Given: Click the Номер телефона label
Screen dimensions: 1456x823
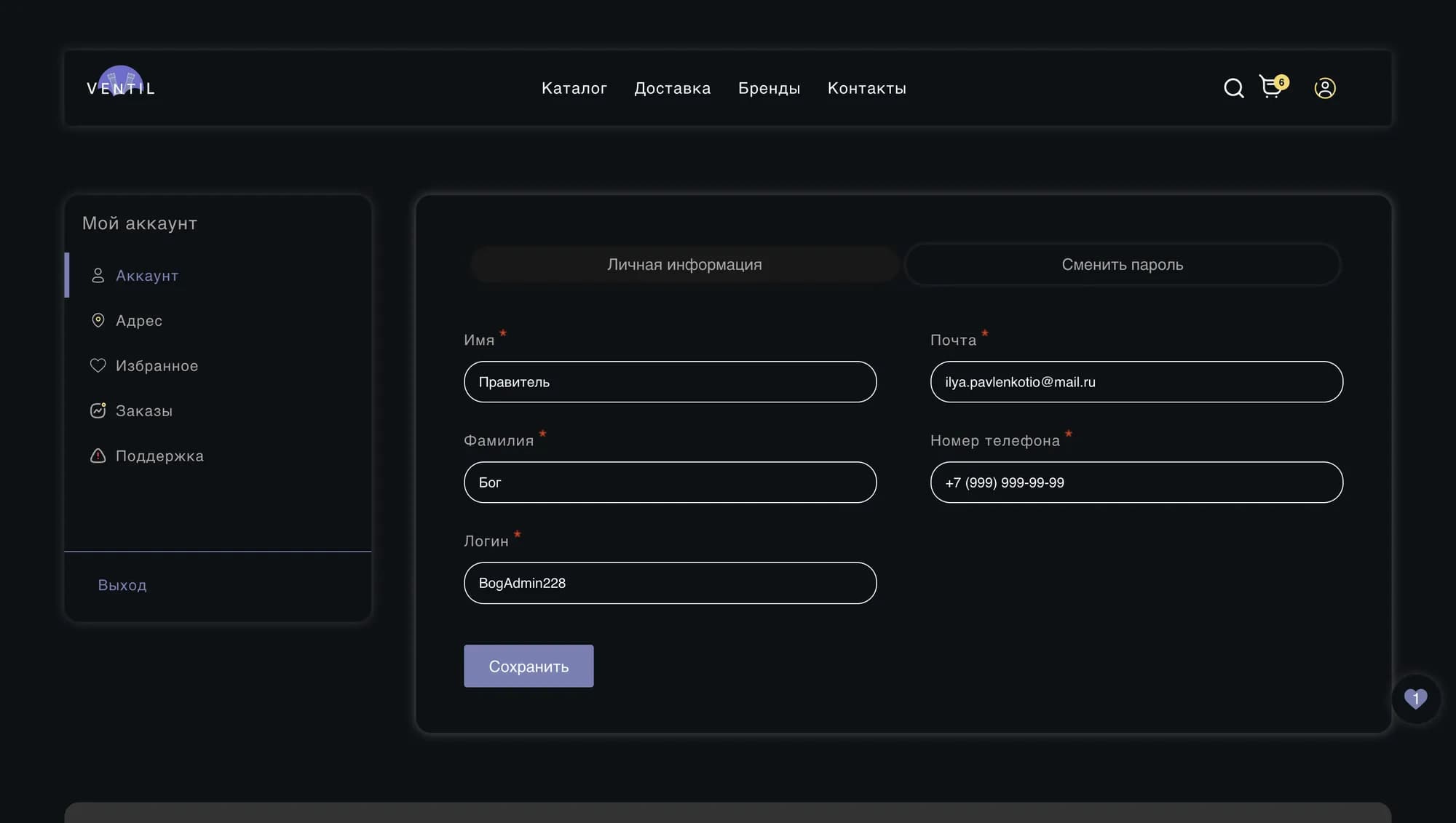Looking at the screenshot, I should click(995, 440).
